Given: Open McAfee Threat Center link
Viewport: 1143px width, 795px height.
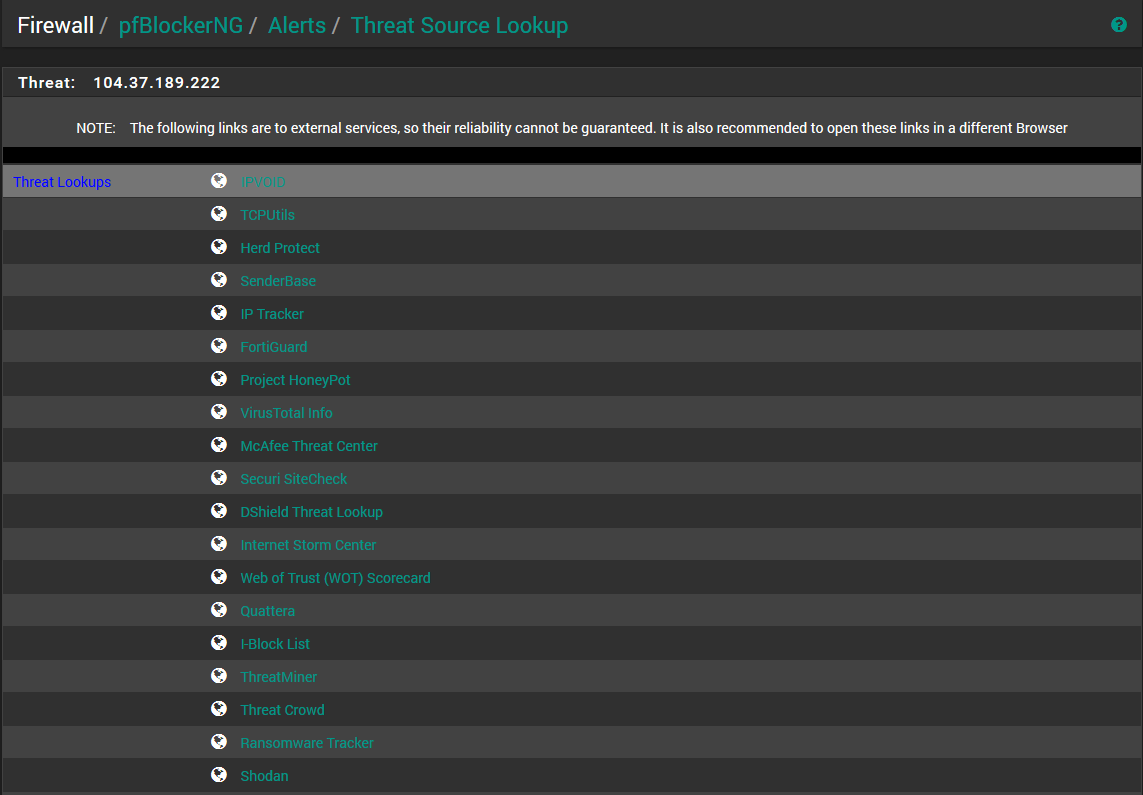Looking at the screenshot, I should (x=309, y=446).
